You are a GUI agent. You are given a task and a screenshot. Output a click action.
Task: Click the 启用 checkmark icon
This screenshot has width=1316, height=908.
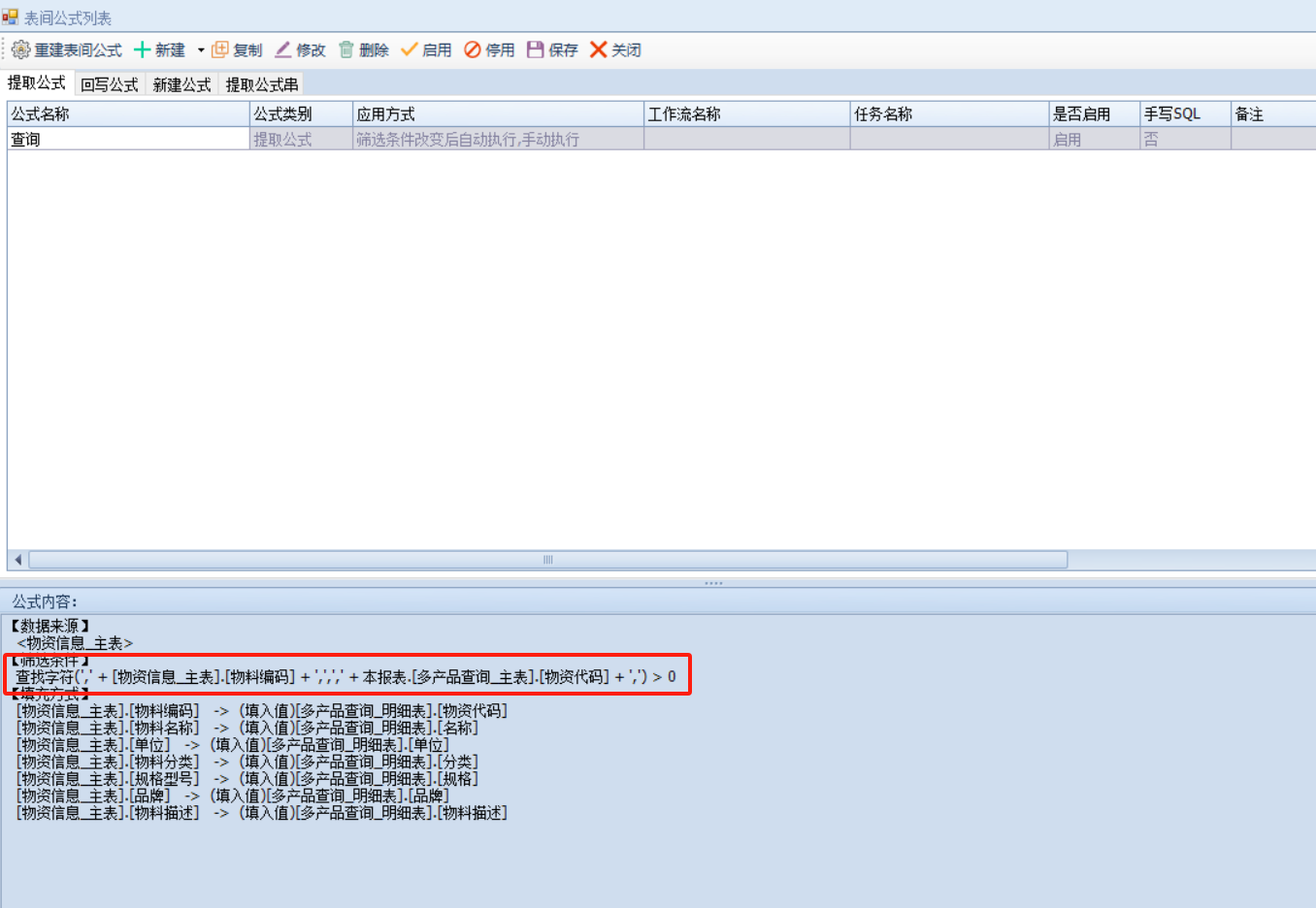tap(410, 49)
